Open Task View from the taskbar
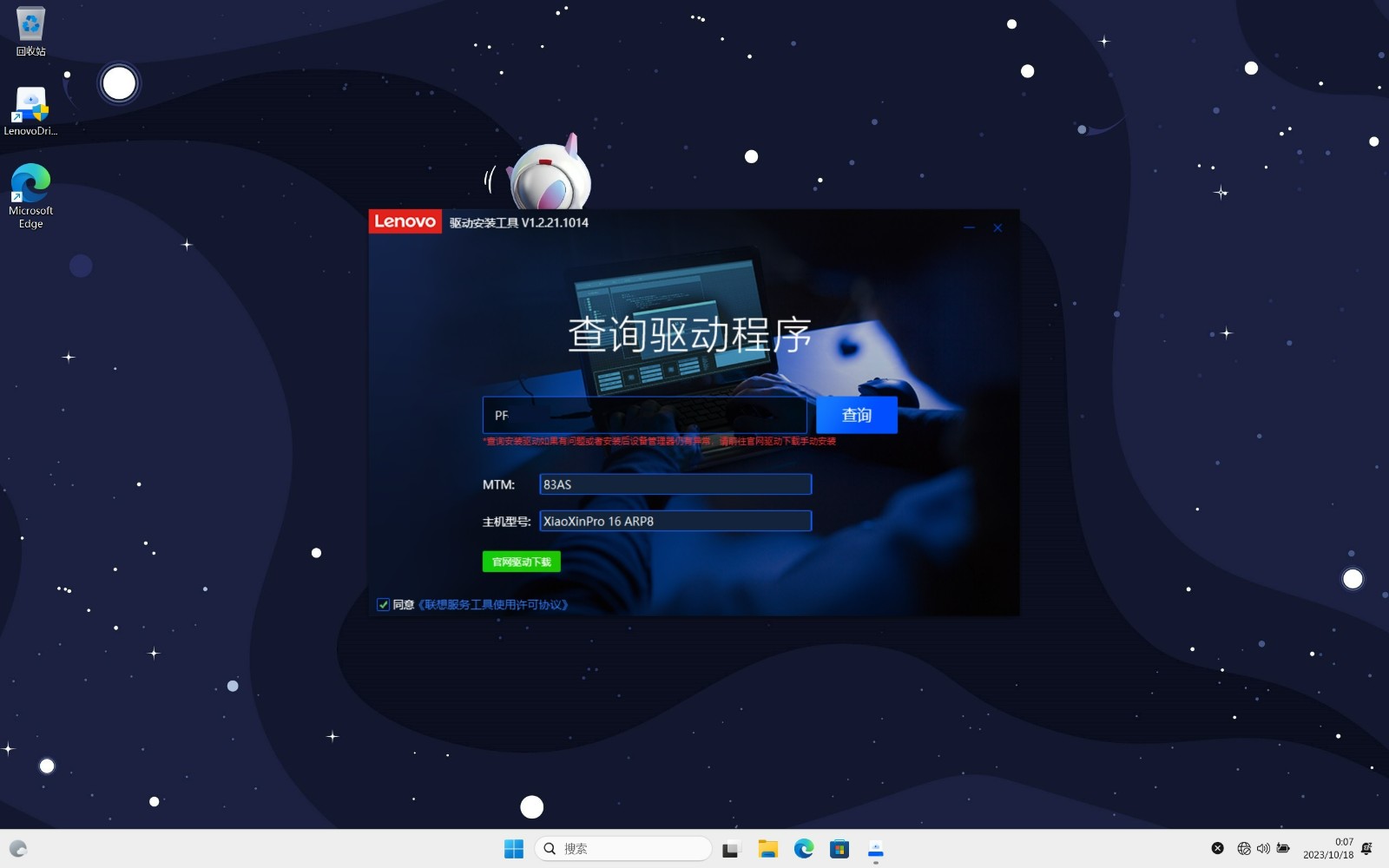The image size is (1389, 868). [x=731, y=849]
